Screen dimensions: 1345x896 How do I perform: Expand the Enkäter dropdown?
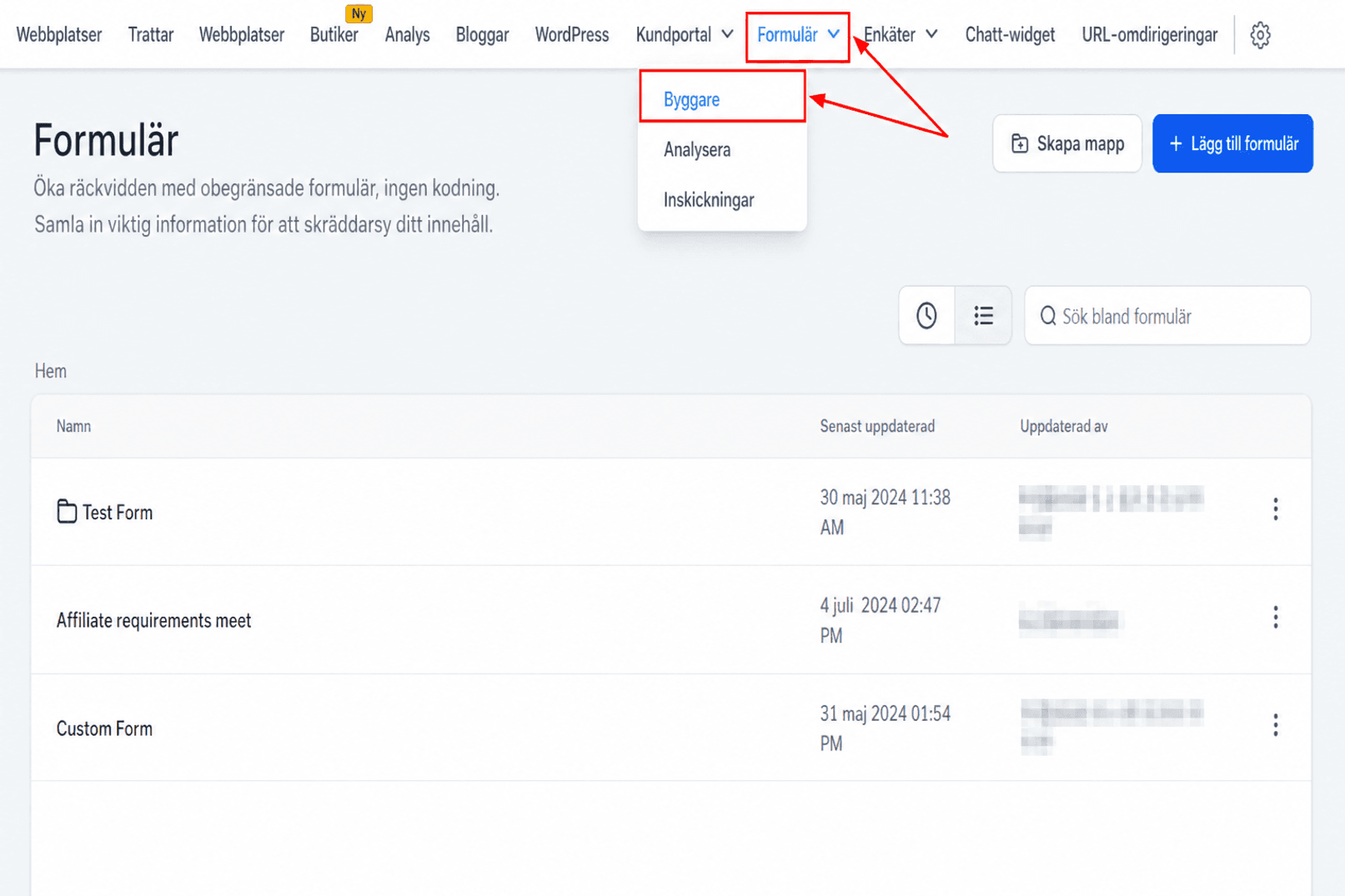(901, 35)
